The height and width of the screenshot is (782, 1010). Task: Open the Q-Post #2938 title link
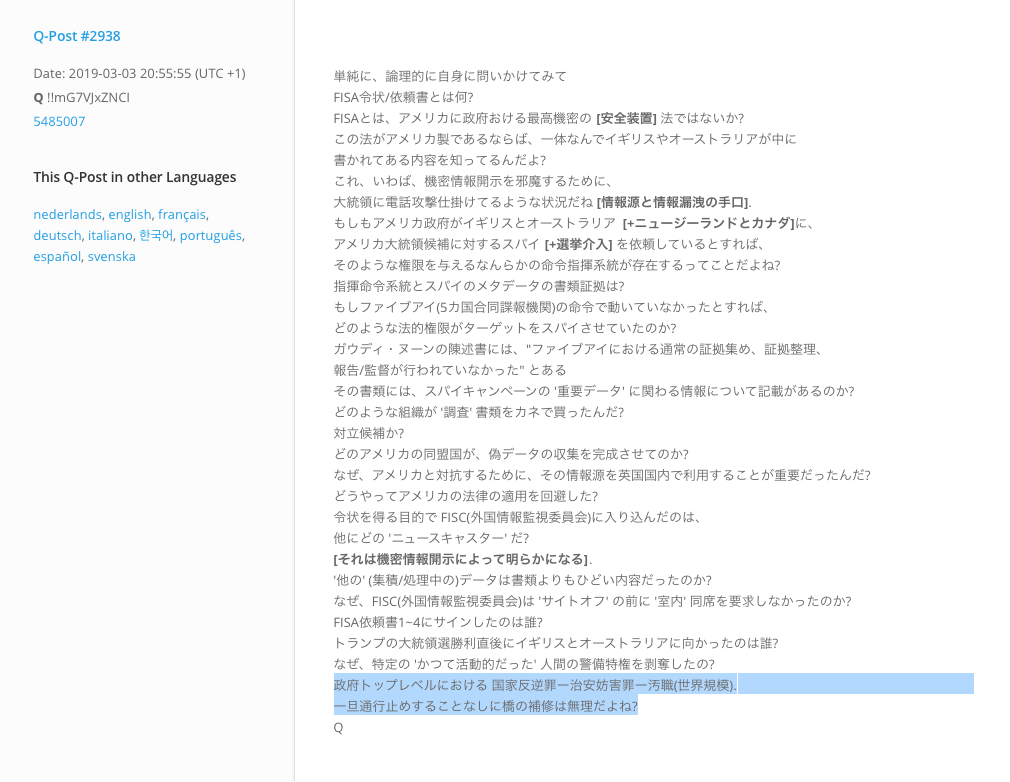tap(77, 36)
